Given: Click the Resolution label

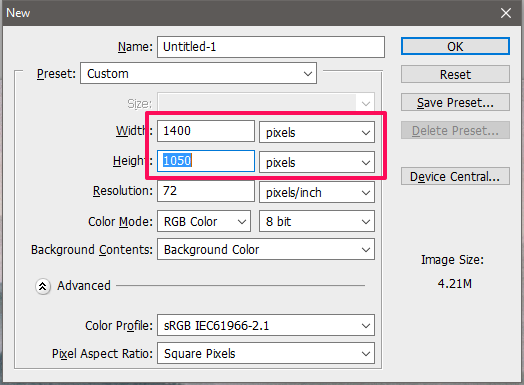Looking at the screenshot, I should pyautogui.click(x=123, y=191).
